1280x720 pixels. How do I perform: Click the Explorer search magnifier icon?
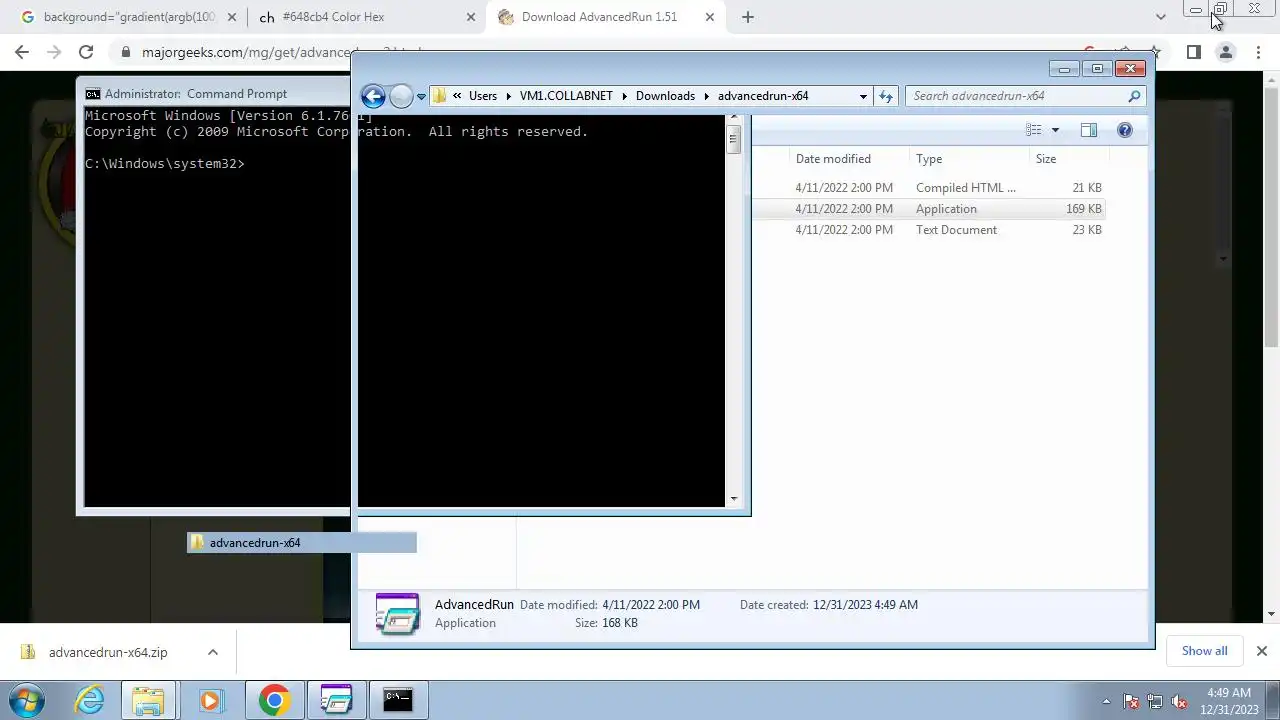pos(1134,96)
